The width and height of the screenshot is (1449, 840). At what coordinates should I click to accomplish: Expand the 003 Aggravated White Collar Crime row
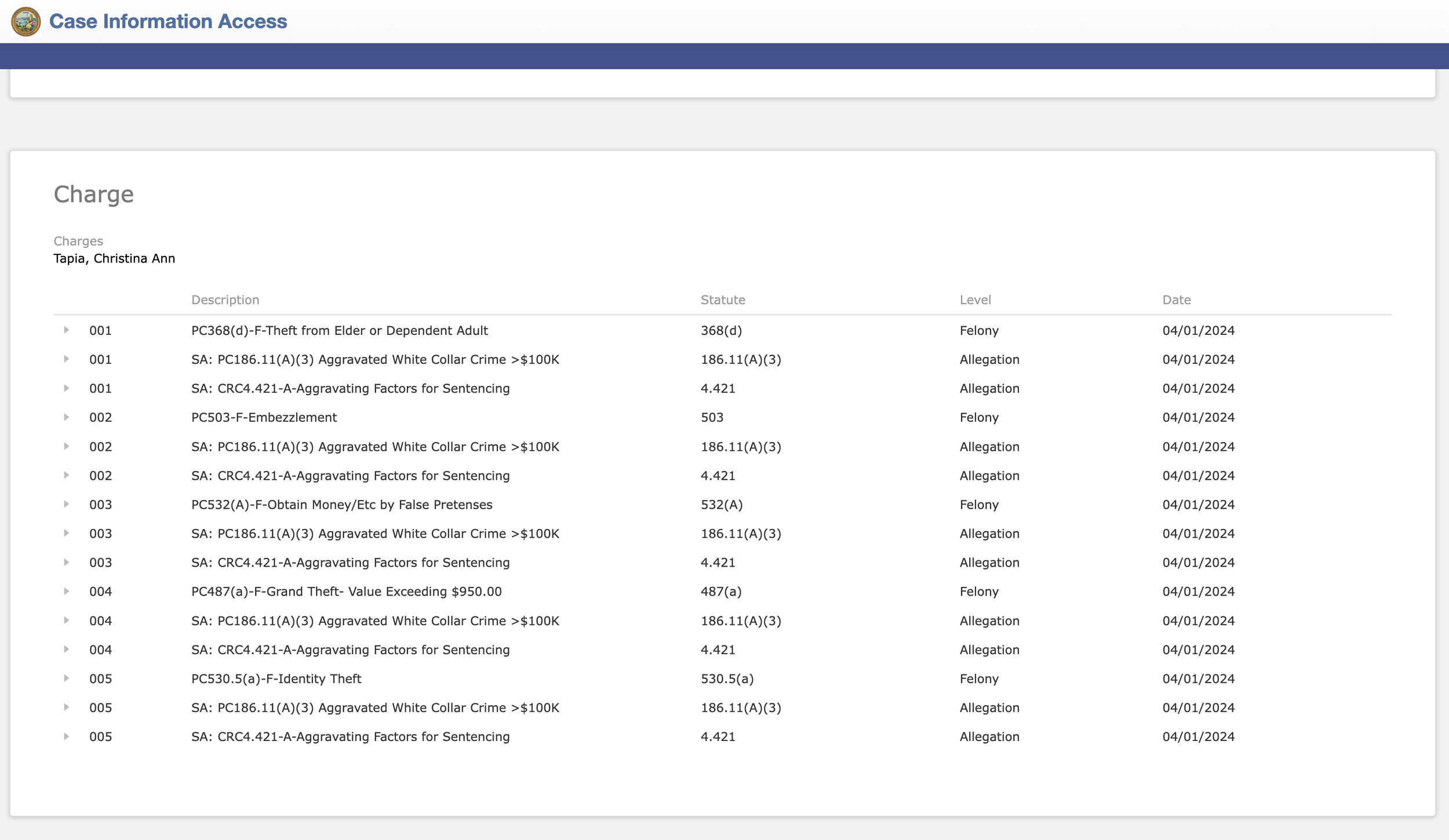[x=67, y=534]
